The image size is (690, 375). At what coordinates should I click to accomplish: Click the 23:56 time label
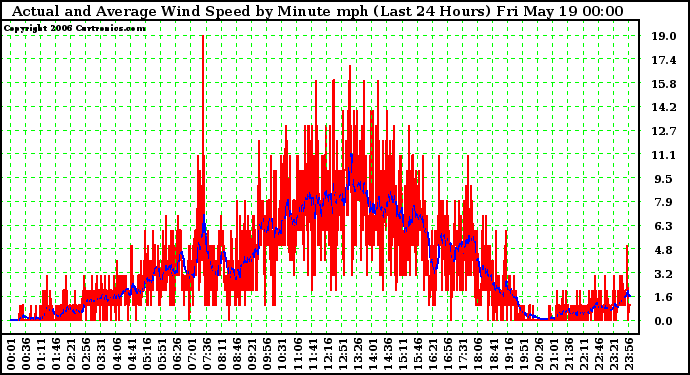[629, 354]
